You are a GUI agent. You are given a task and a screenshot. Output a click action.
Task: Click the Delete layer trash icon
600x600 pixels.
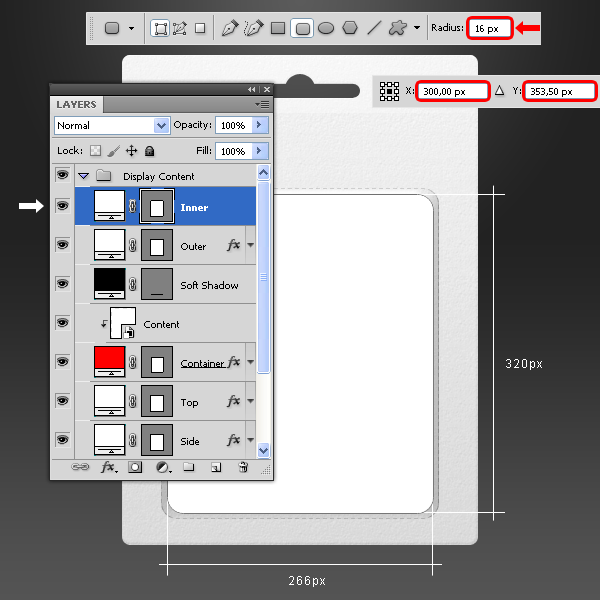pyautogui.click(x=242, y=467)
